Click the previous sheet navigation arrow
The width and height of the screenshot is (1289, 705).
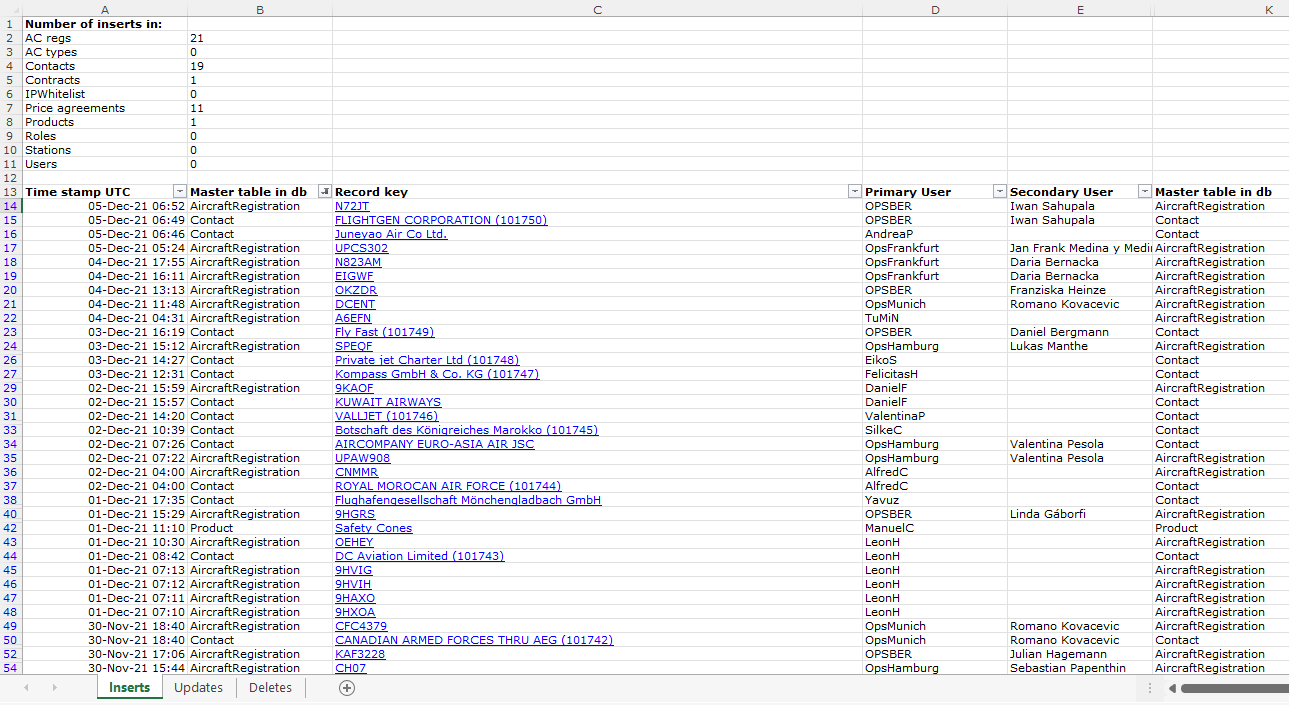tap(26, 688)
